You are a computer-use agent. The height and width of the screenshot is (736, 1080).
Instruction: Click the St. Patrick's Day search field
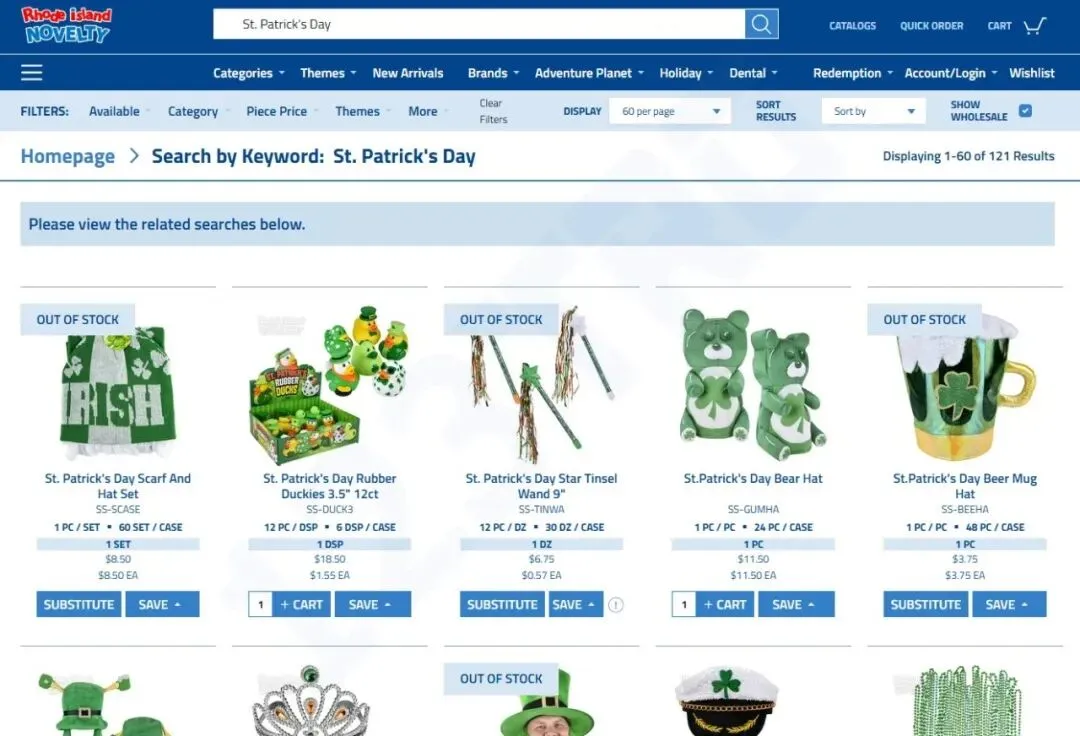pos(479,24)
